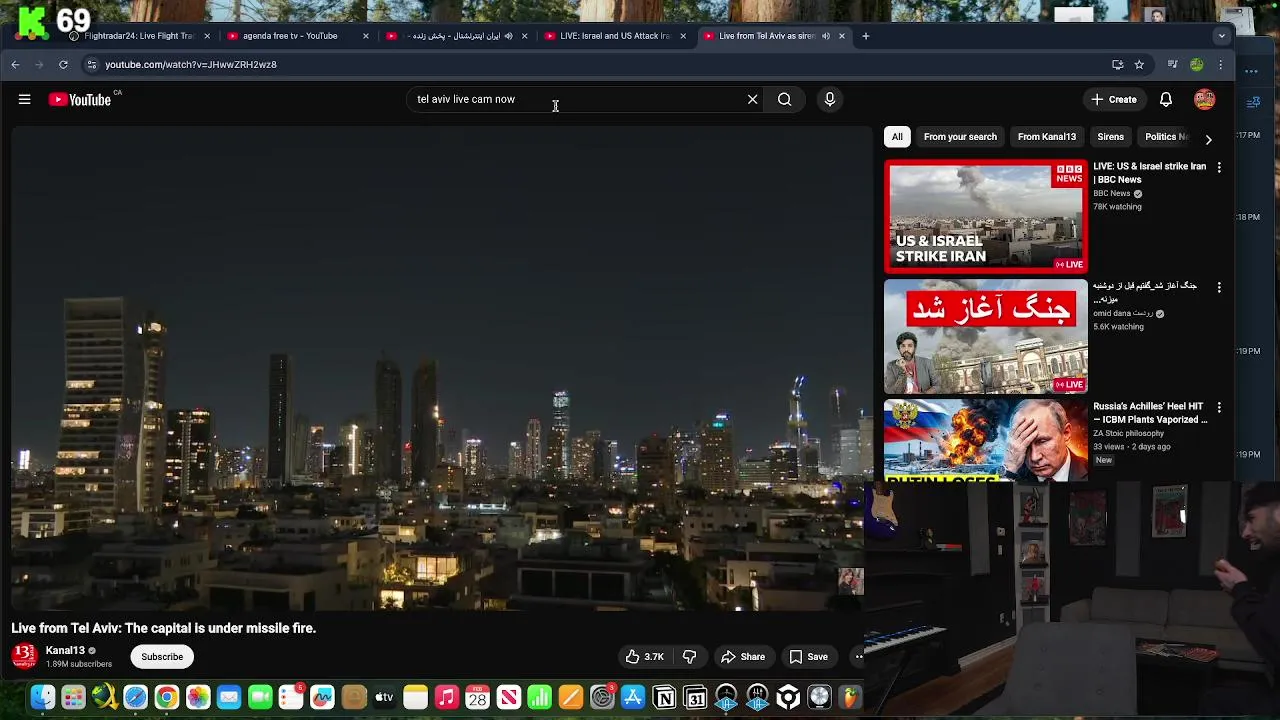Select the From Kanal13 chip
Viewport: 1280px width, 720px height.
1047,137
